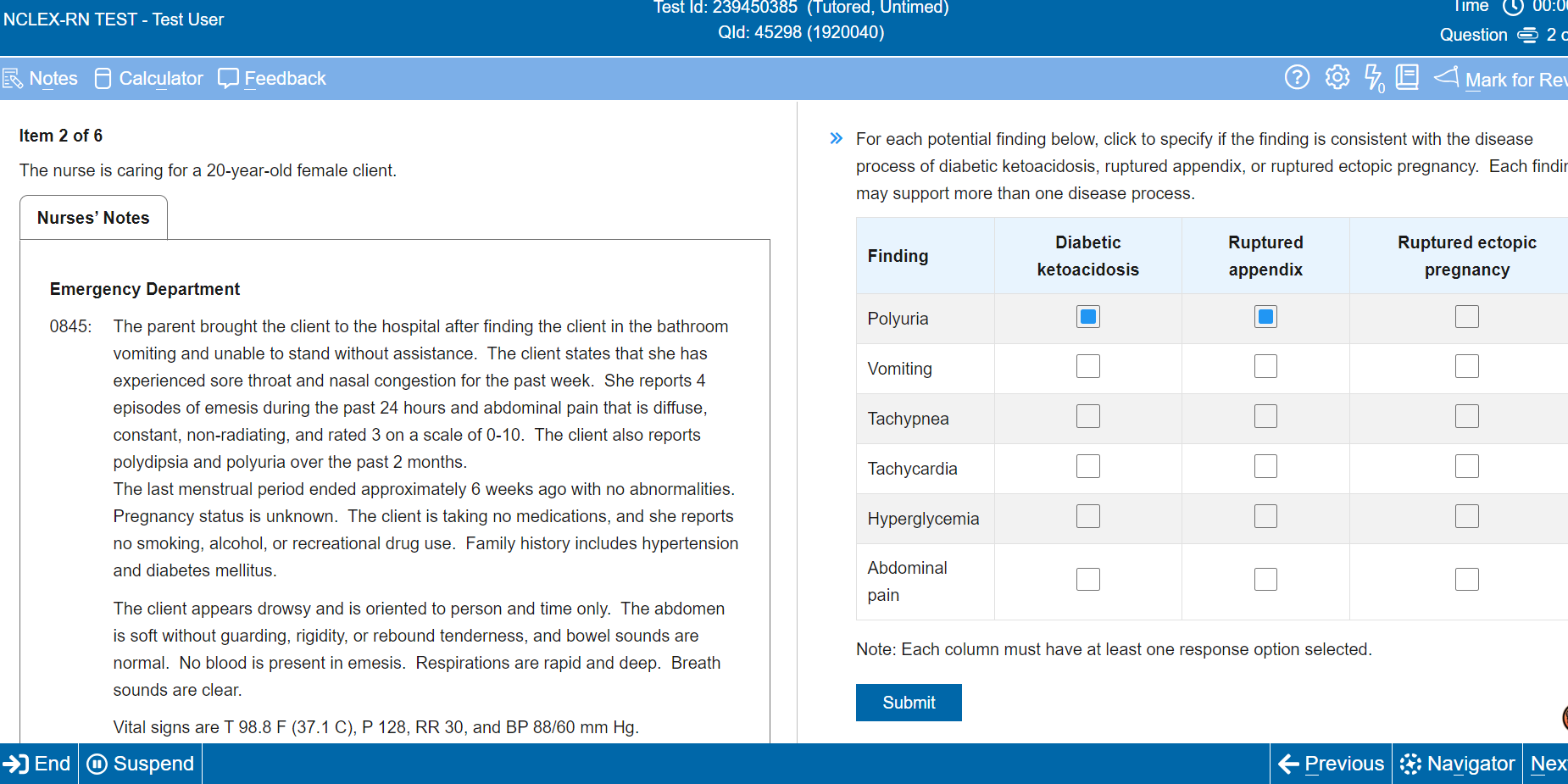Viewport: 1568px width, 784px height.
Task: Check Hyperglycemia for Diabetic ketoacidosis
Action: pos(1088,516)
